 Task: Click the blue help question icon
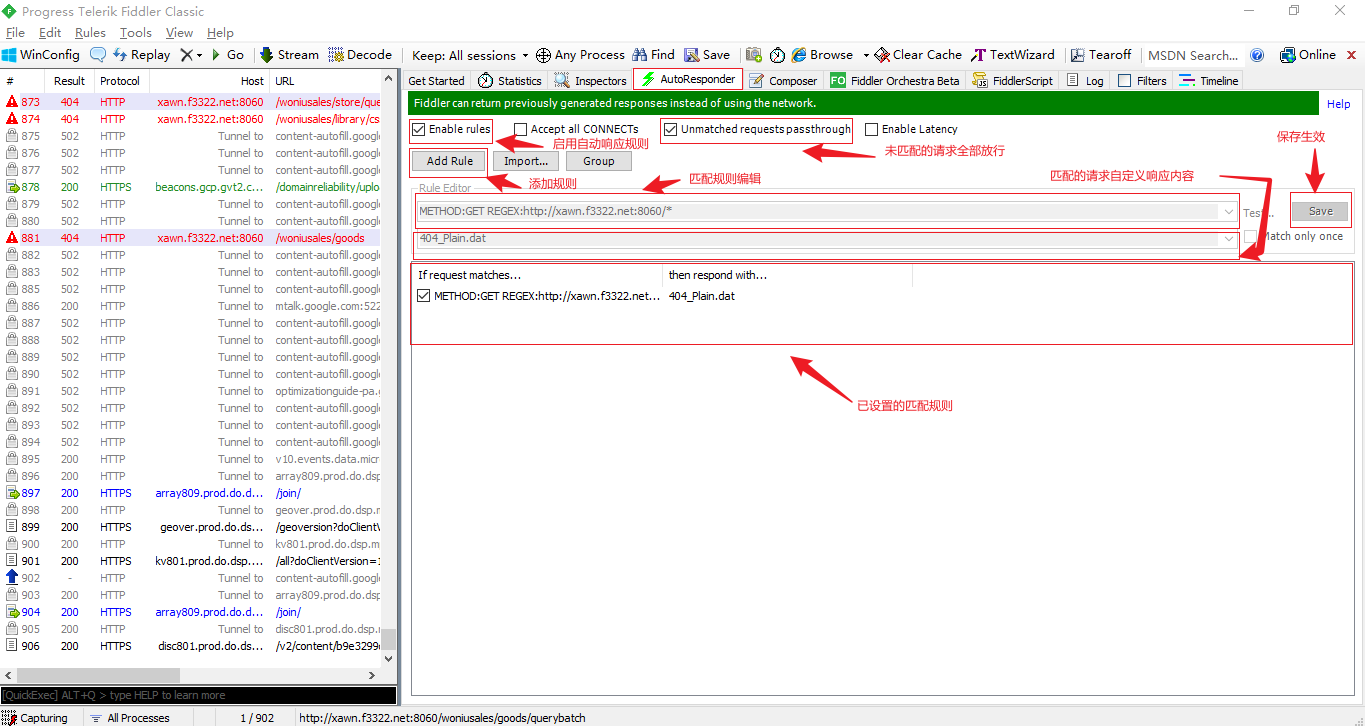click(1257, 55)
